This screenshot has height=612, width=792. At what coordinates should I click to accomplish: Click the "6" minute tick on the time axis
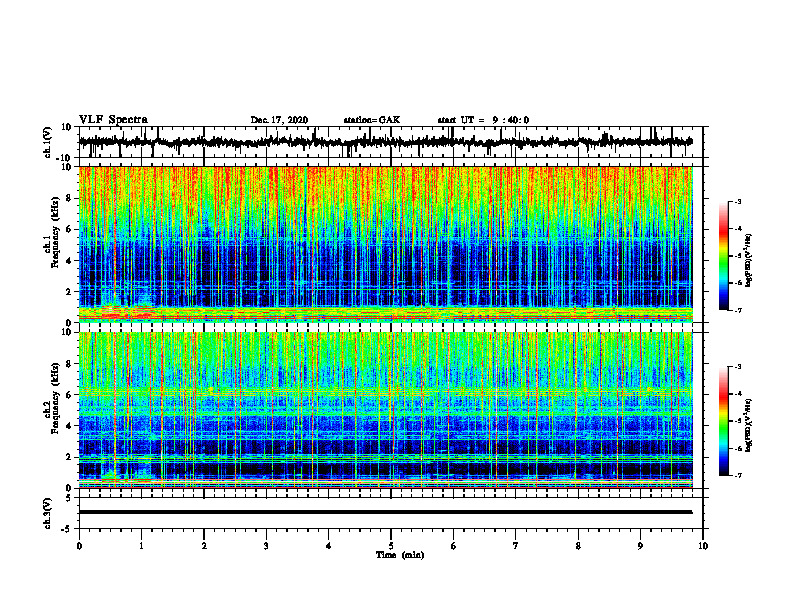click(454, 546)
